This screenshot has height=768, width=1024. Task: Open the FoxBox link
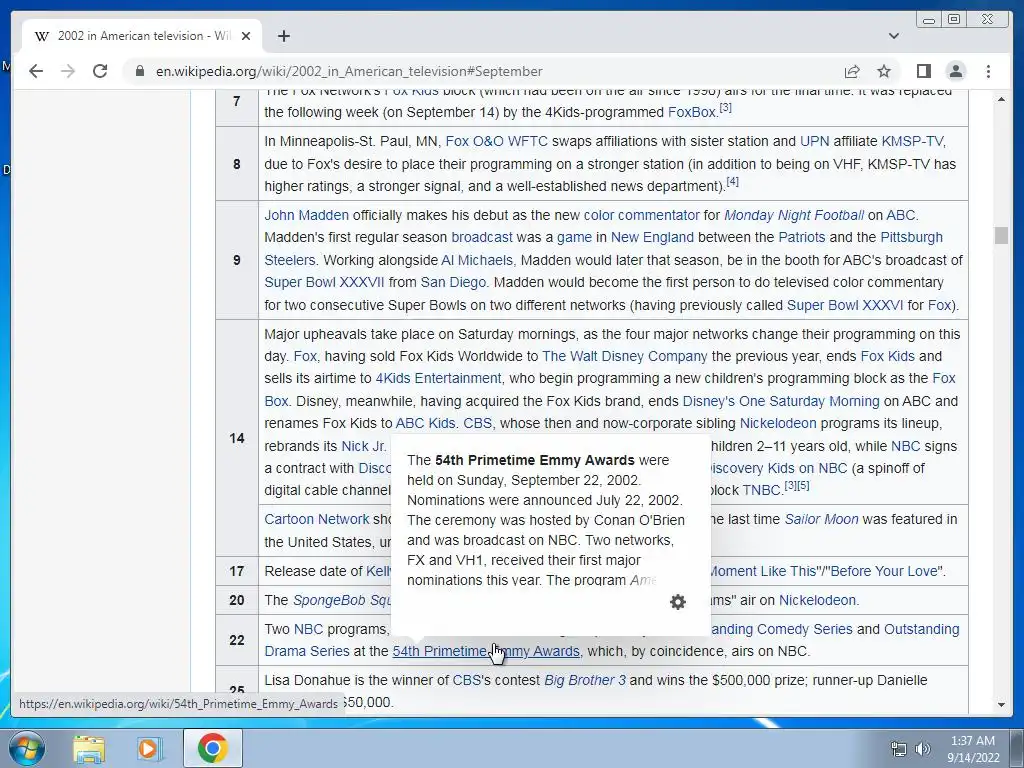click(x=692, y=112)
